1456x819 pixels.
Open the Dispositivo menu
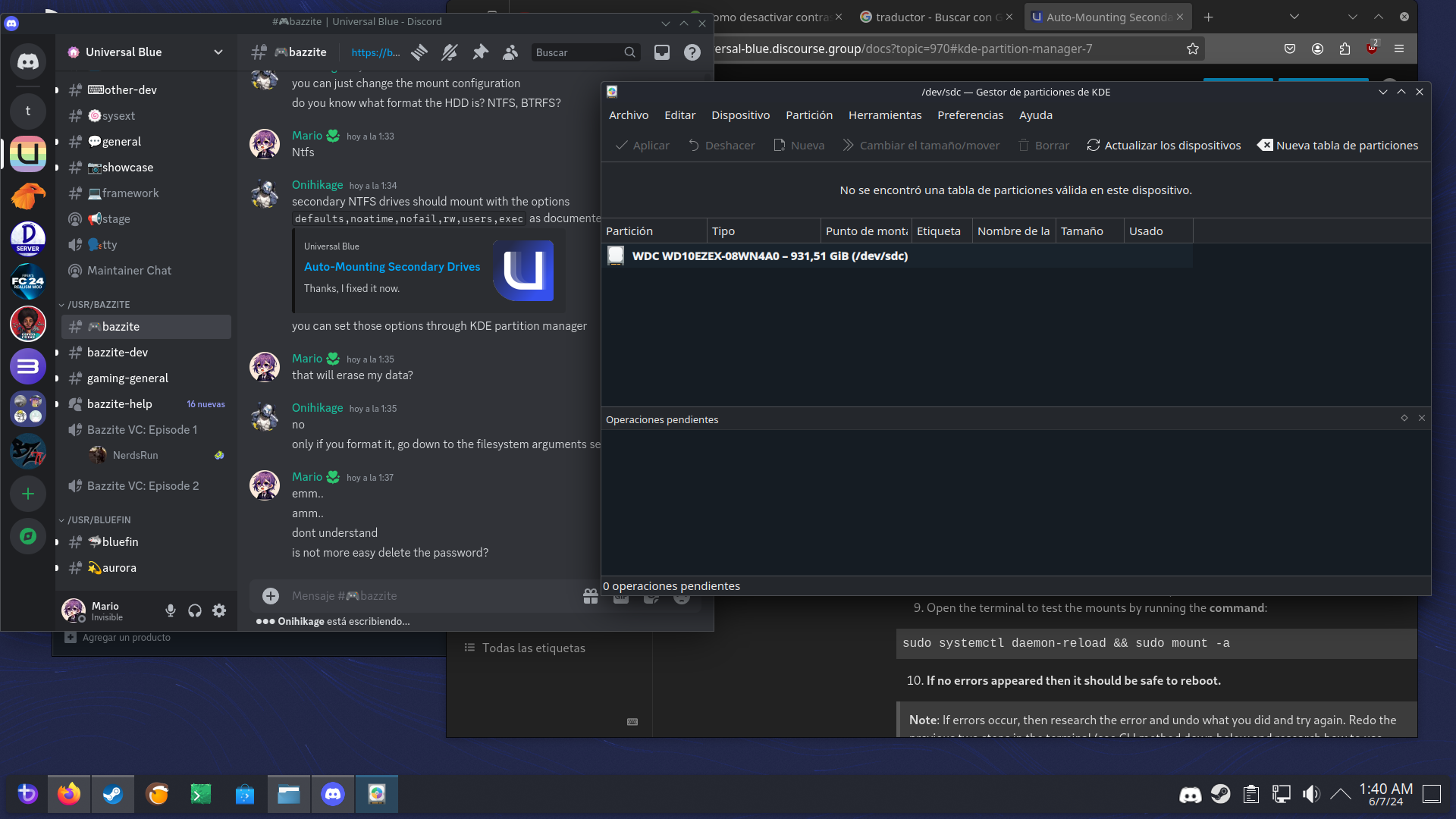coord(740,115)
